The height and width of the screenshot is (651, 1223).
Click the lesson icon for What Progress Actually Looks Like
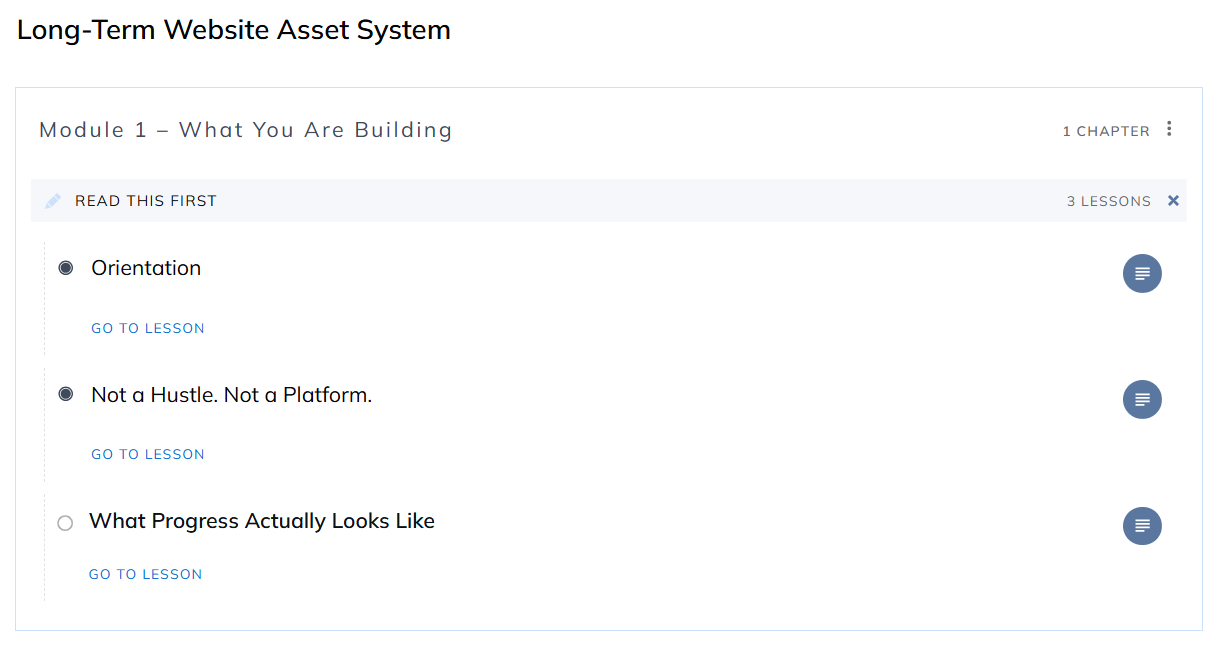(1142, 526)
